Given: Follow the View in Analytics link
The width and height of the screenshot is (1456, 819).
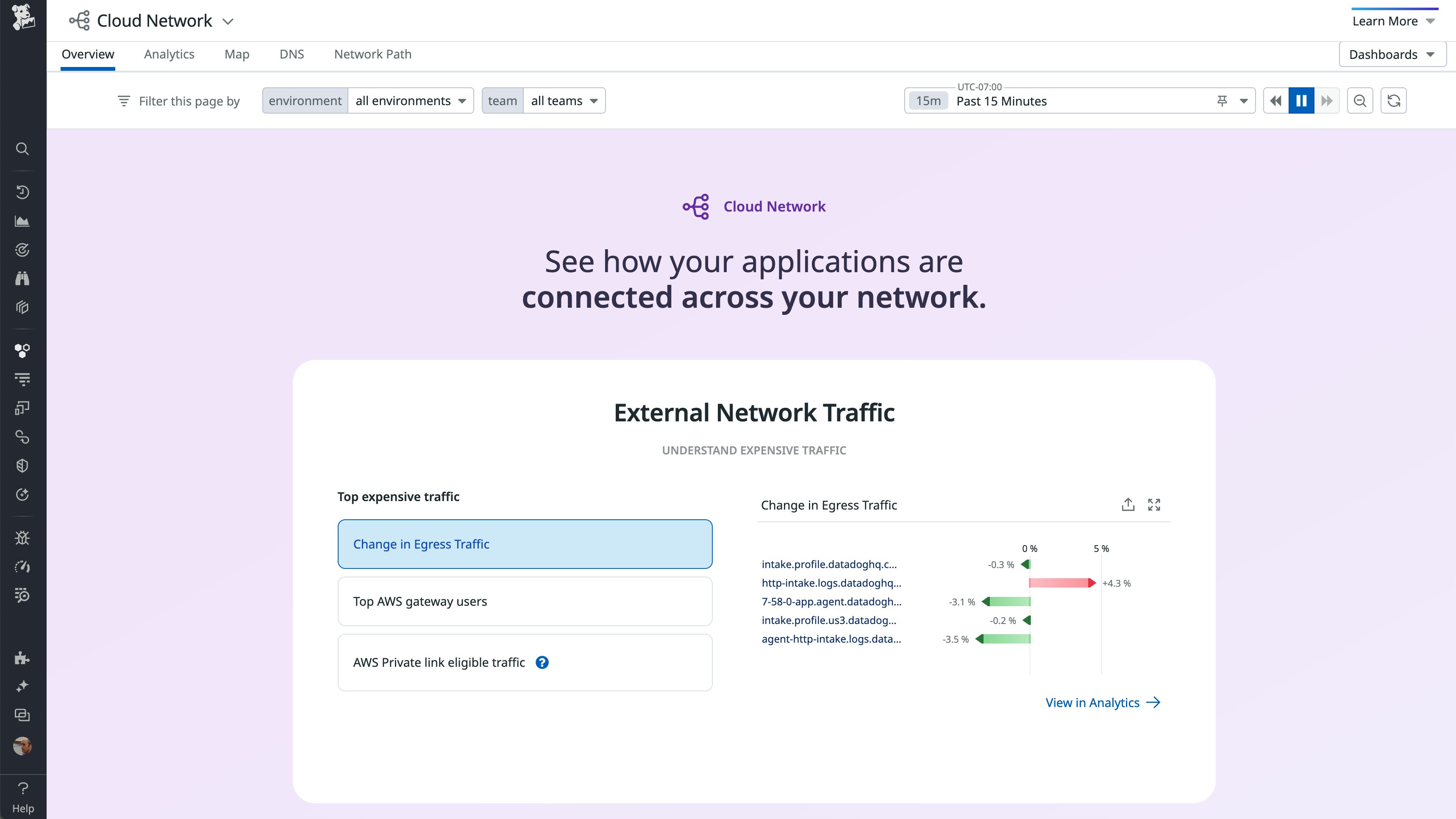Looking at the screenshot, I should (1102, 702).
